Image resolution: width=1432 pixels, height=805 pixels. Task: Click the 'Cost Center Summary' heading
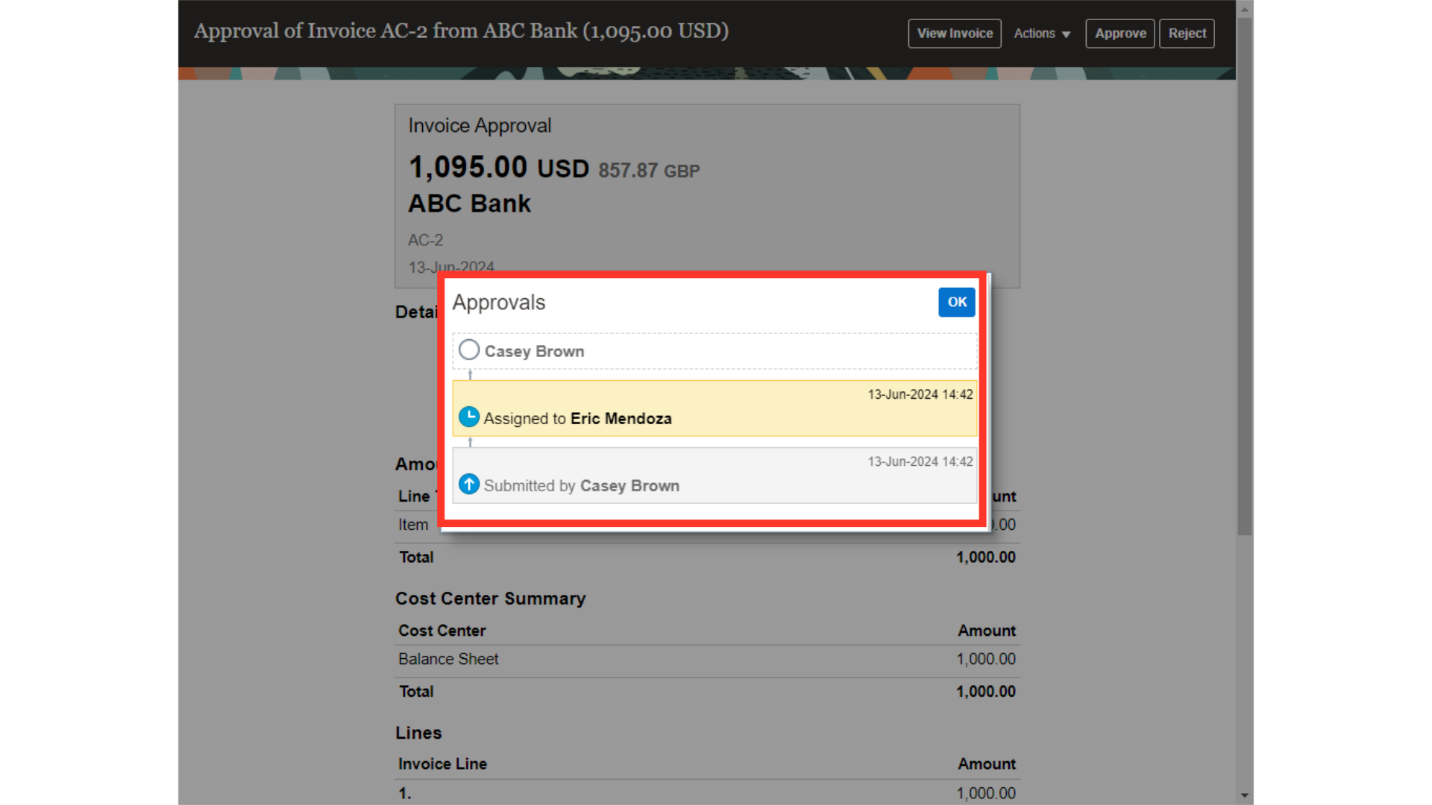coord(490,598)
